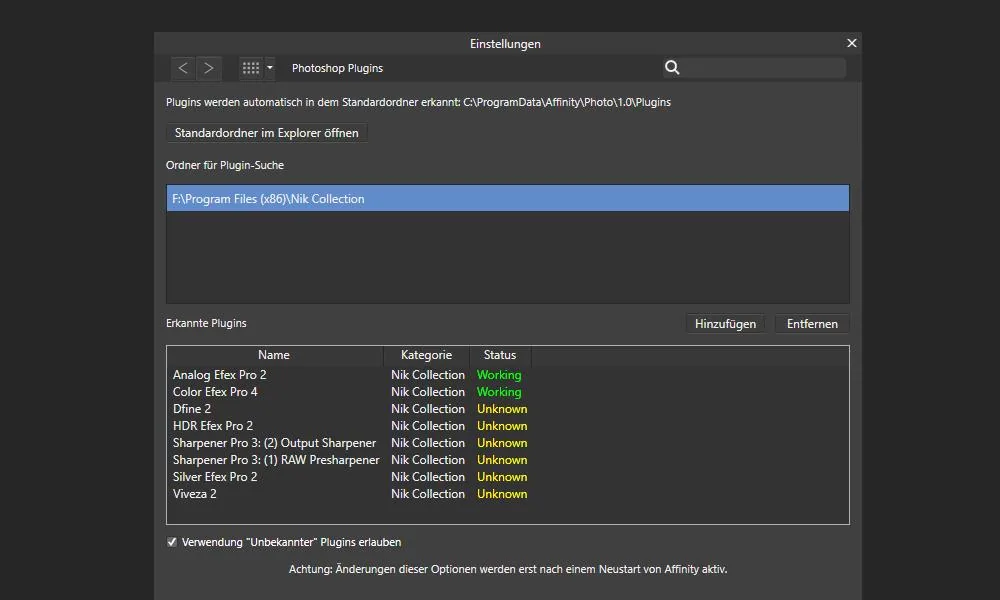The width and height of the screenshot is (1000, 600).
Task: Click Working status of Color Efex Pro 4
Action: [499, 392]
